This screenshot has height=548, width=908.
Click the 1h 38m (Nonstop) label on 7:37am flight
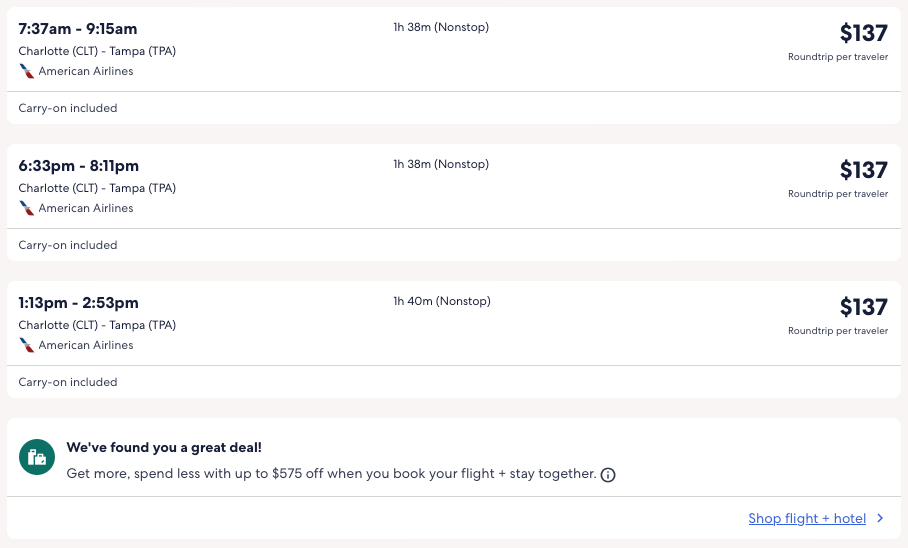[x=441, y=28]
